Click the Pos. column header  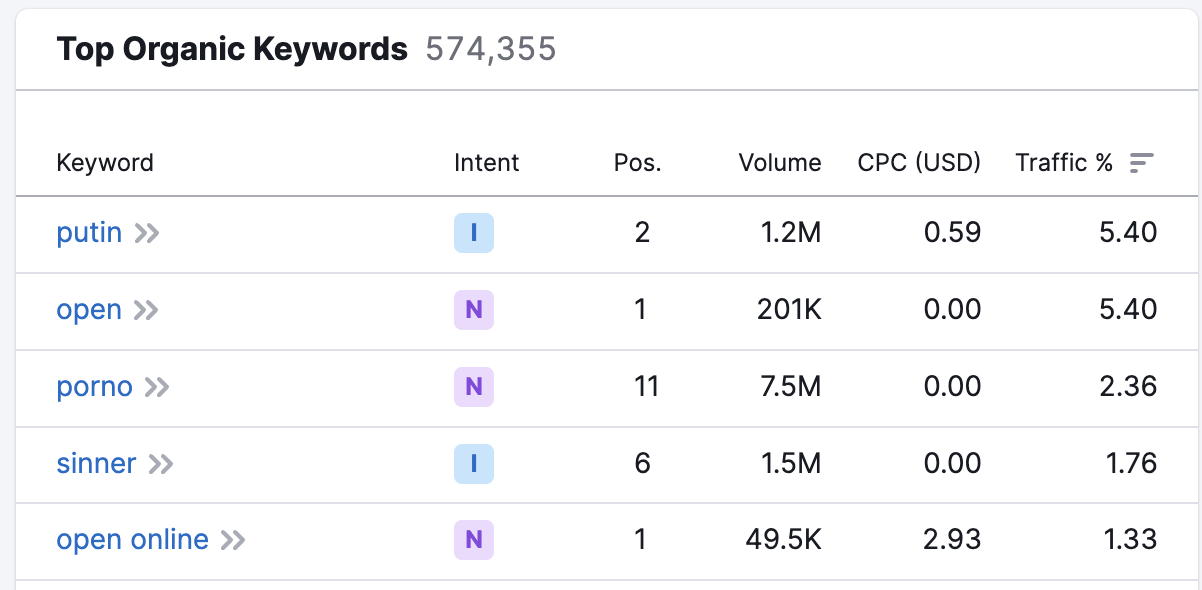point(638,163)
